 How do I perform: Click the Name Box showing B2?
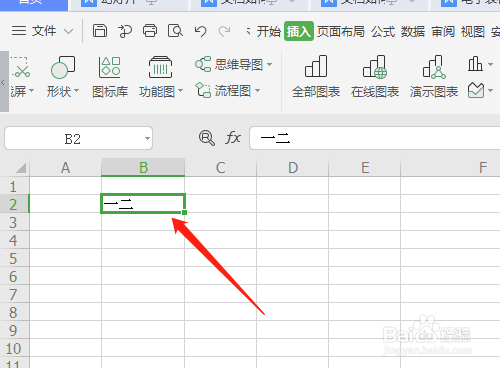pos(73,138)
